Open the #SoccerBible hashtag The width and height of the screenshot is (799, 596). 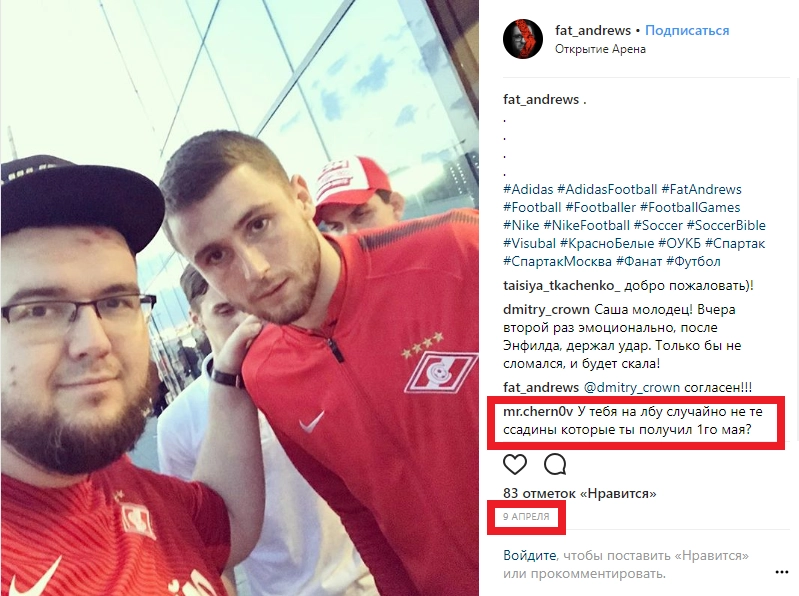(x=726, y=225)
